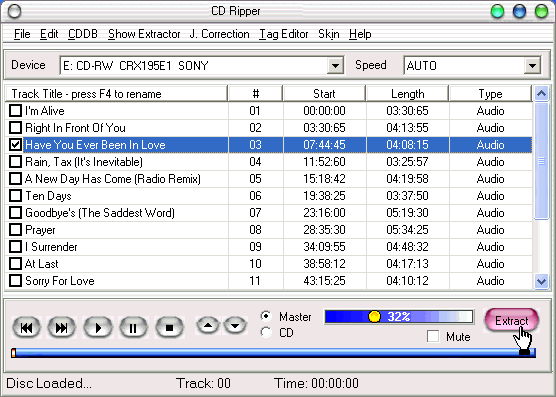This screenshot has width=556, height=397.
Task: Click the playback position seek bar
Action: (273, 353)
